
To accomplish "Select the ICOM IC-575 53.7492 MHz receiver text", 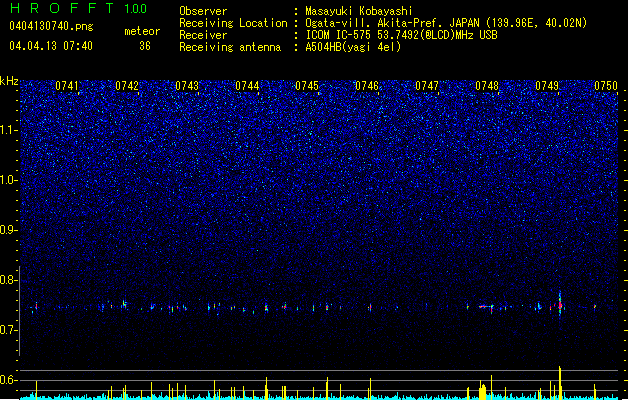I will pyautogui.click(x=401, y=35).
